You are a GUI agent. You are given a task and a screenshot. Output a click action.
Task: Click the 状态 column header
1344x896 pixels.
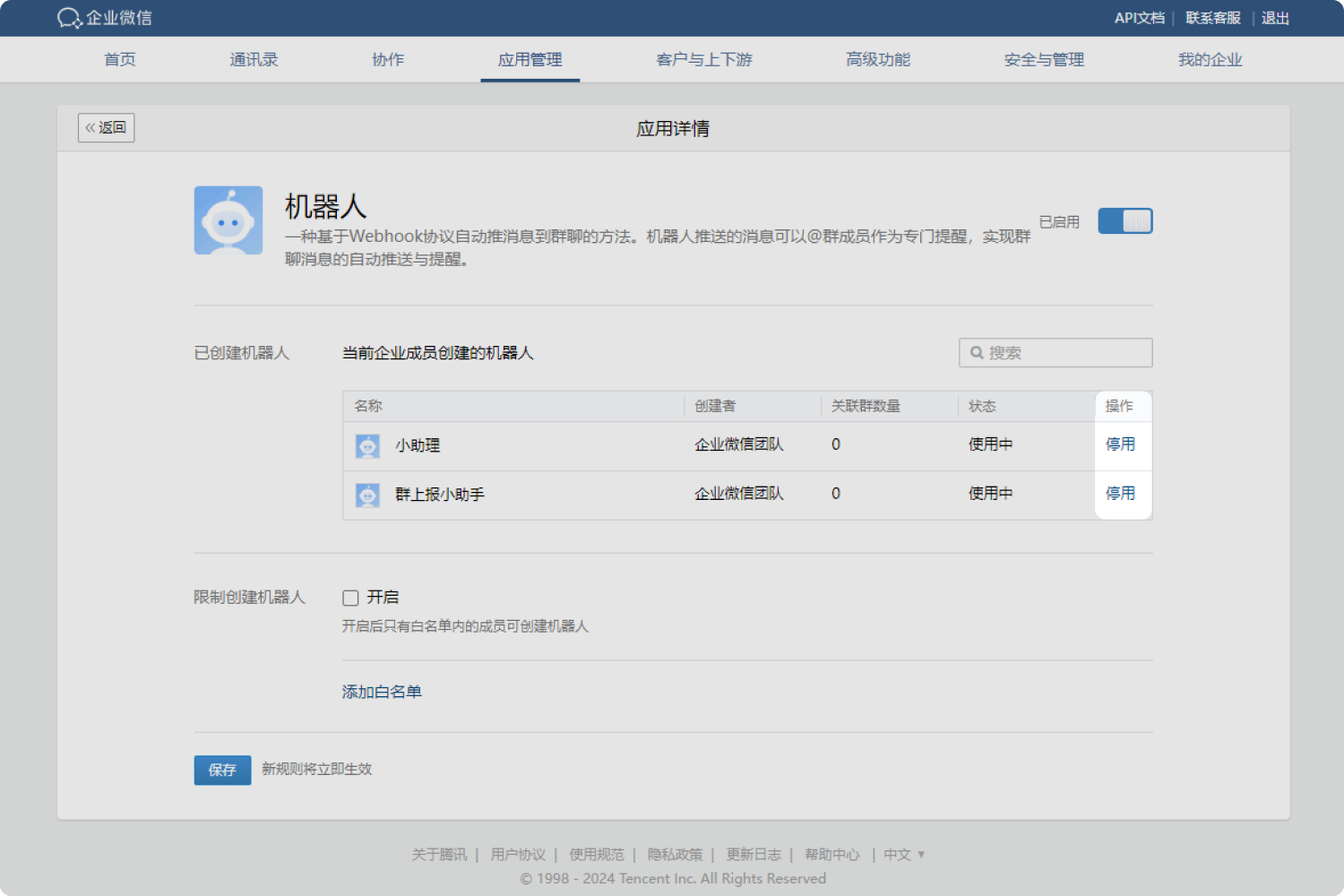coord(982,406)
